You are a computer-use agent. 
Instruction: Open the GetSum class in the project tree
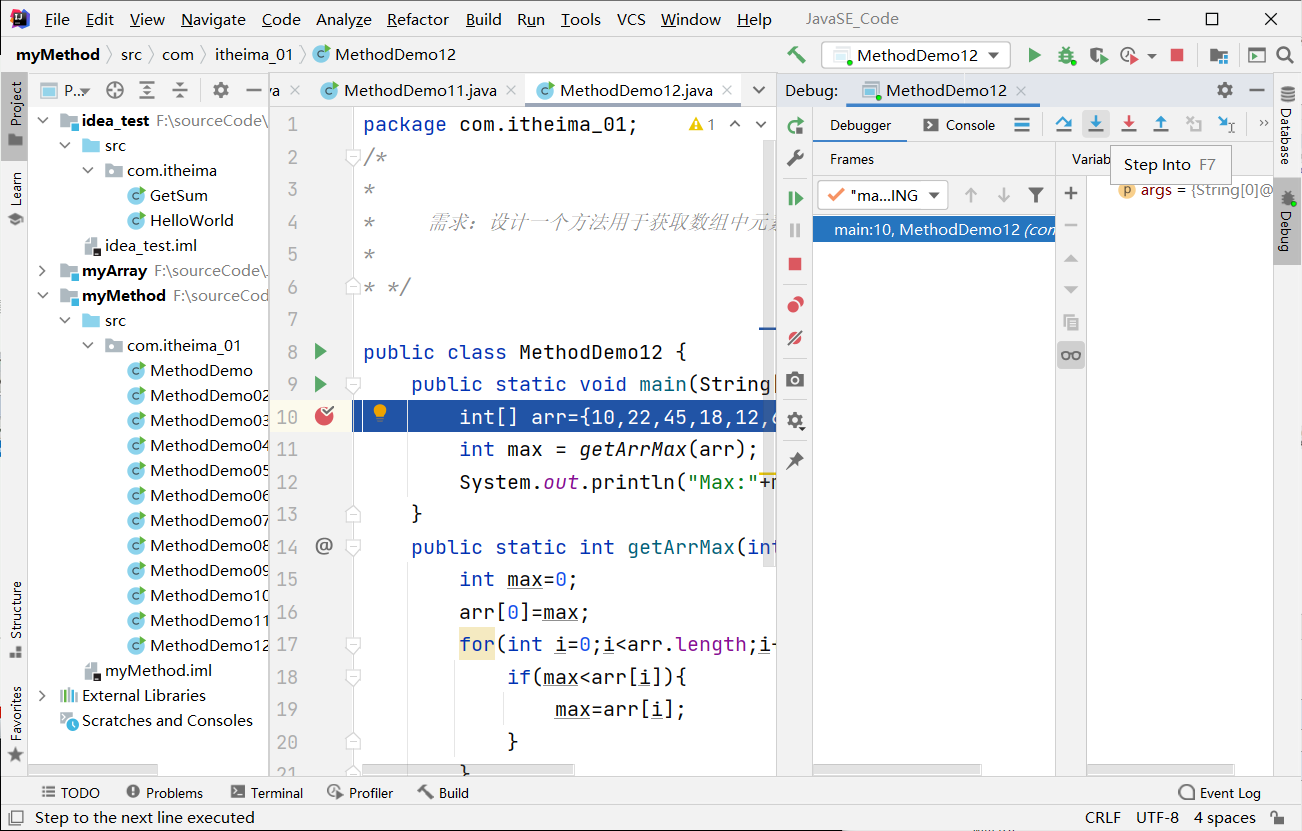click(x=178, y=196)
